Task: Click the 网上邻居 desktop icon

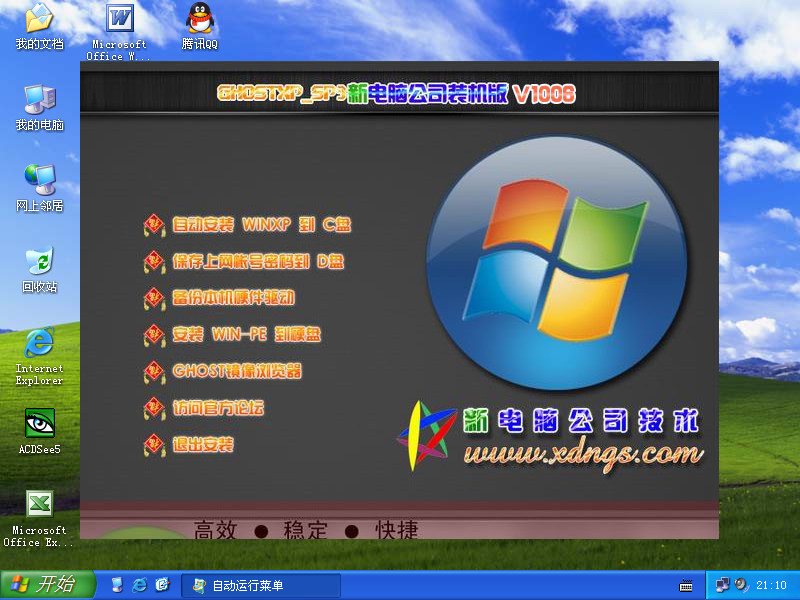Action: [x=39, y=188]
